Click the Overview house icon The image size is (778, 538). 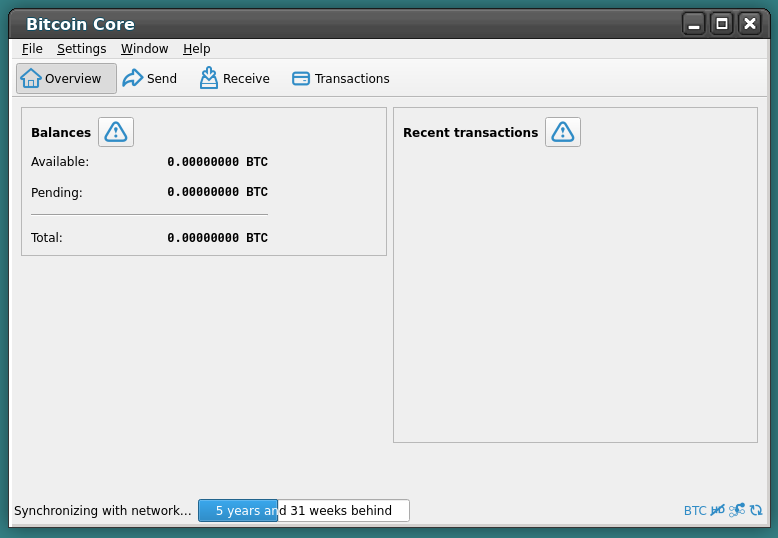coord(31,78)
